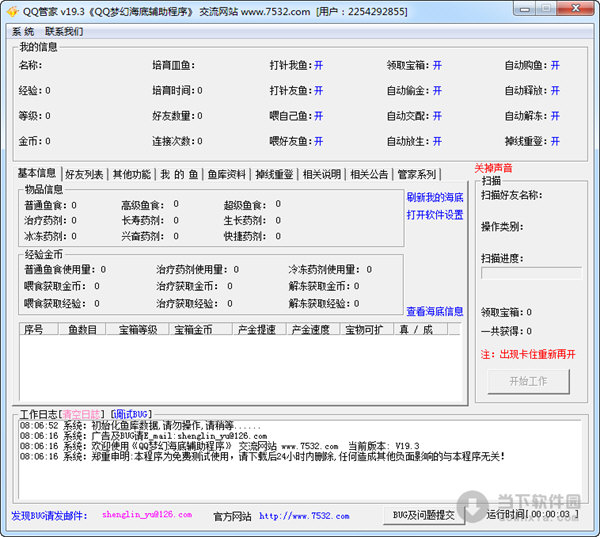Click the log entry 初始化鱼库数据
The image size is (600, 537).
[140, 426]
